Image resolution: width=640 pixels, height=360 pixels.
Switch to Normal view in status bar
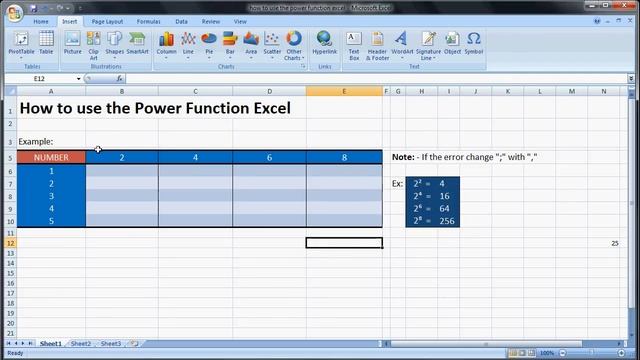(513, 353)
